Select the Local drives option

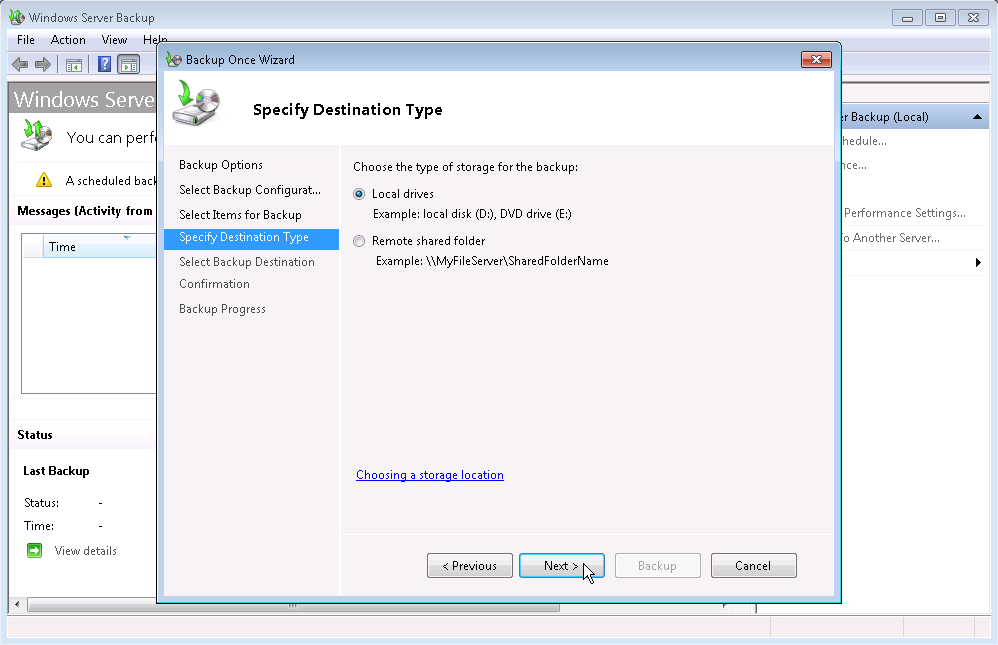pos(358,194)
